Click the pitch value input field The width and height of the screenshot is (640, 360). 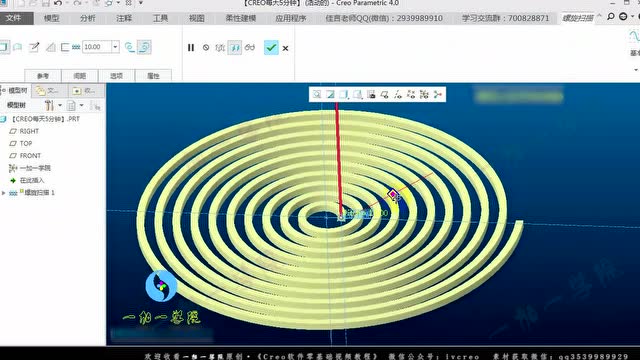point(97,47)
